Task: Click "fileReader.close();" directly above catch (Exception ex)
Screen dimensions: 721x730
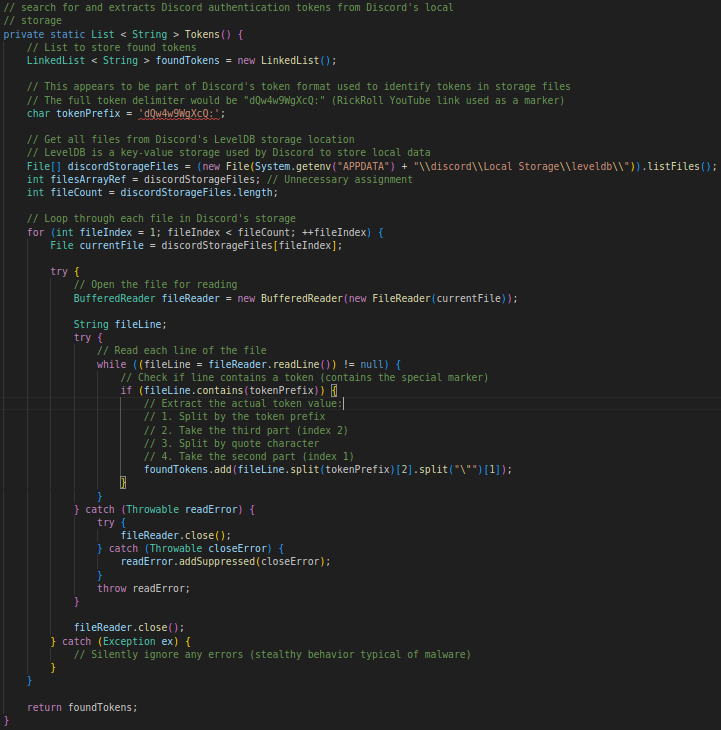Action: pos(129,628)
